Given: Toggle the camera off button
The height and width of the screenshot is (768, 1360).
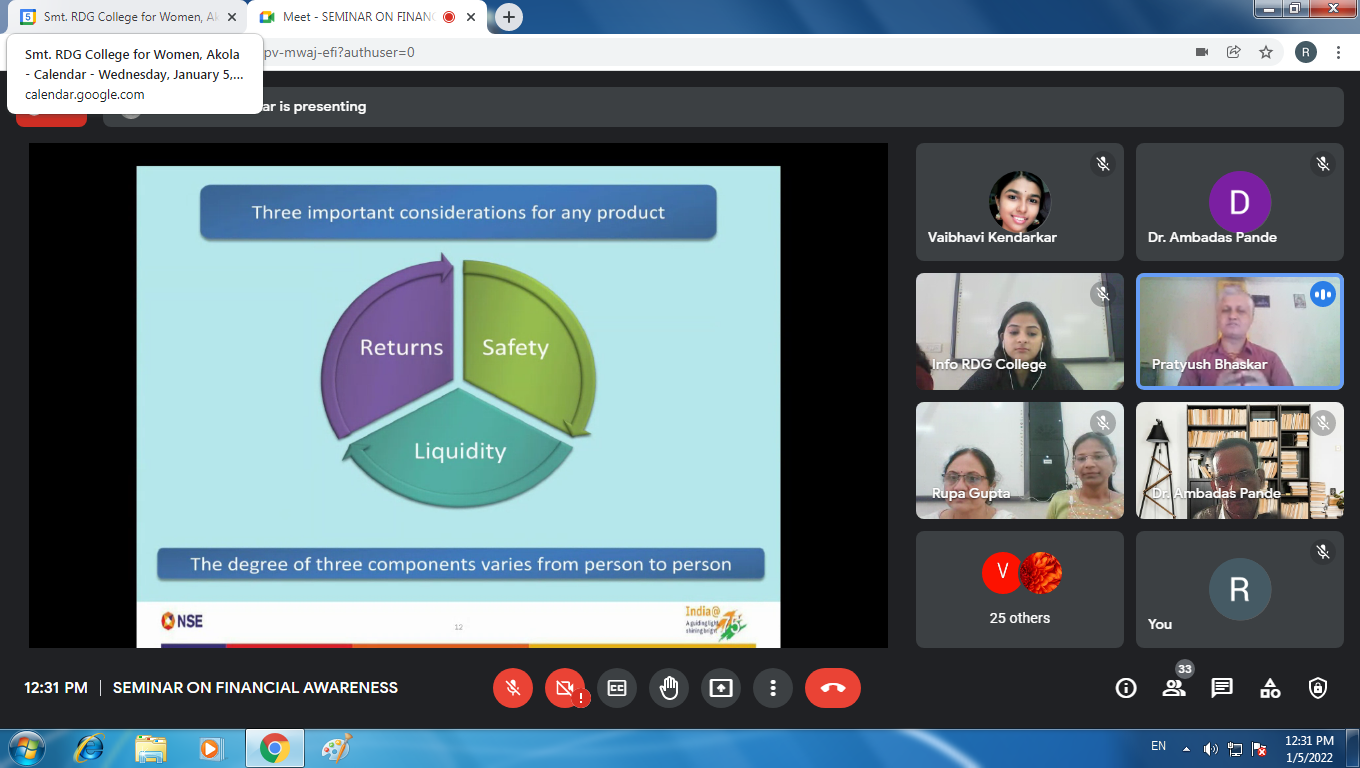Looking at the screenshot, I should 565,688.
